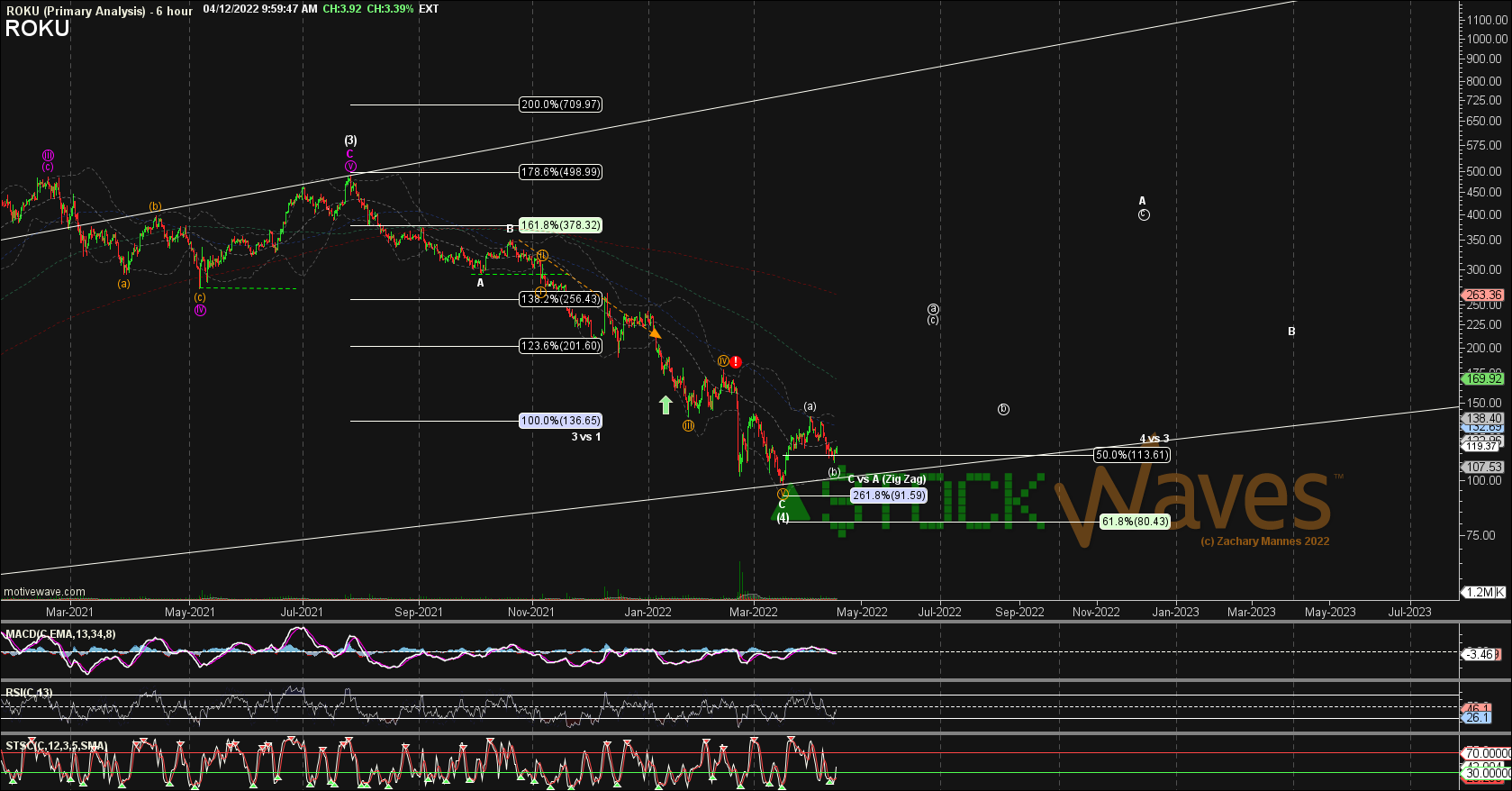Image resolution: width=1512 pixels, height=791 pixels.
Task: Click the ROKU (Primary Analysis) - 6 hour title
Action: point(99,11)
